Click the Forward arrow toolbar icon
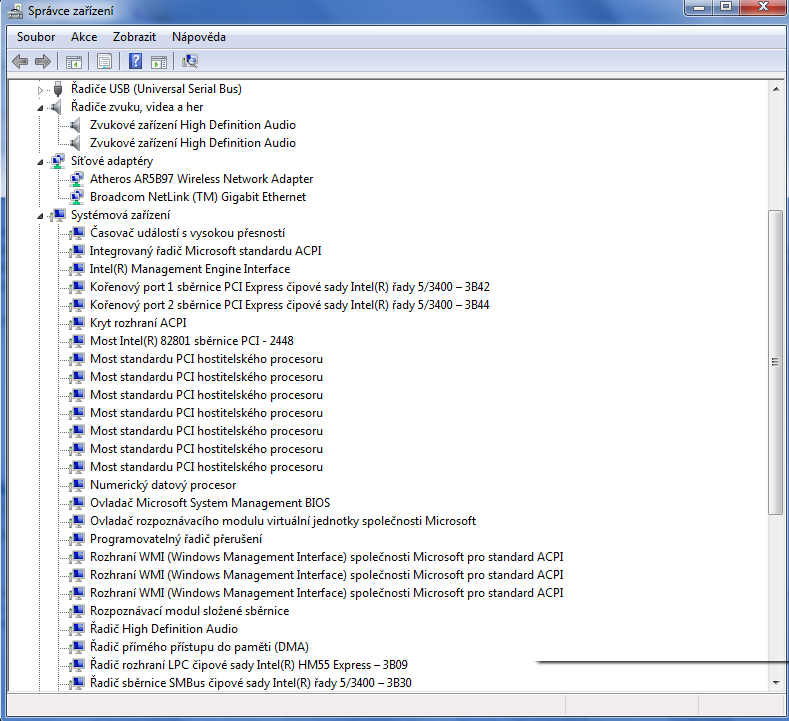Screen dimensions: 789x721 (x=43, y=61)
